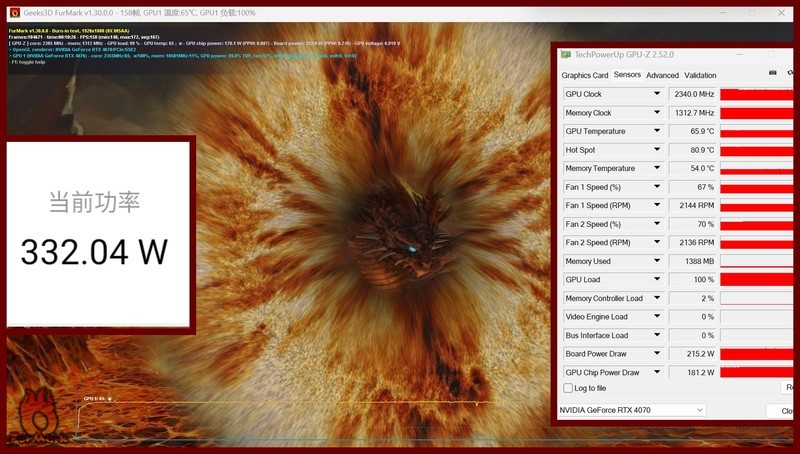Image resolution: width=800 pixels, height=454 pixels.
Task: Click the FurMark flame icon in title bar
Action: point(15,12)
